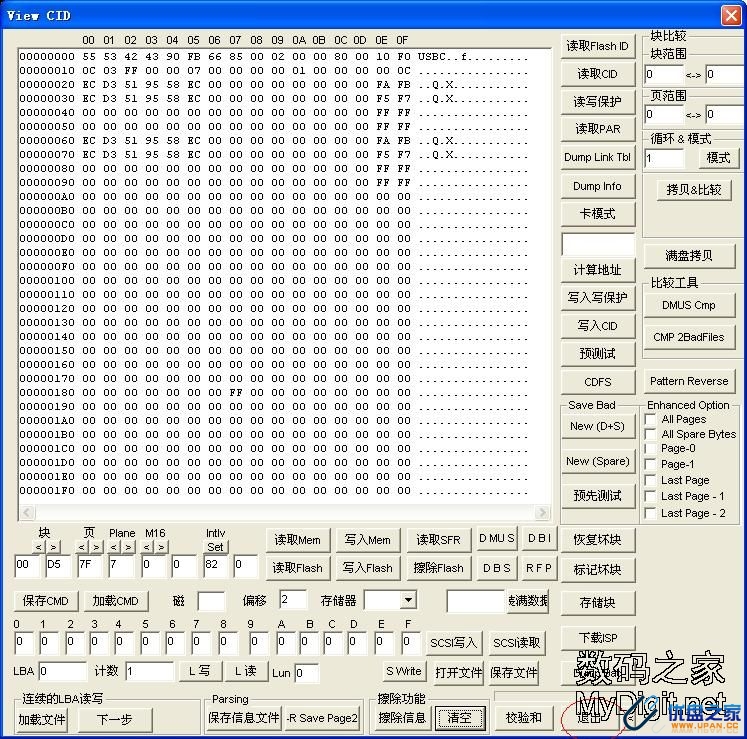Click the D MU S button
This screenshot has width=747, height=739.
coord(496,538)
